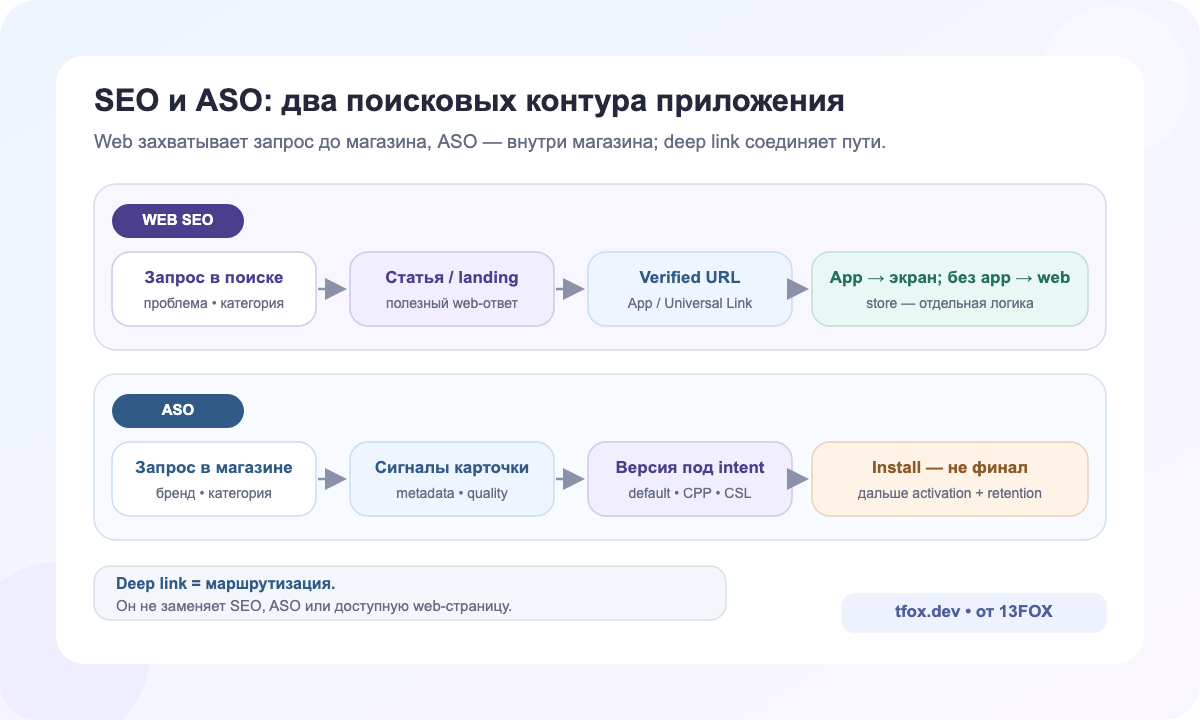Select the 'Запрос в магазине' card
Screen dimensions: 1200x720
point(214,479)
